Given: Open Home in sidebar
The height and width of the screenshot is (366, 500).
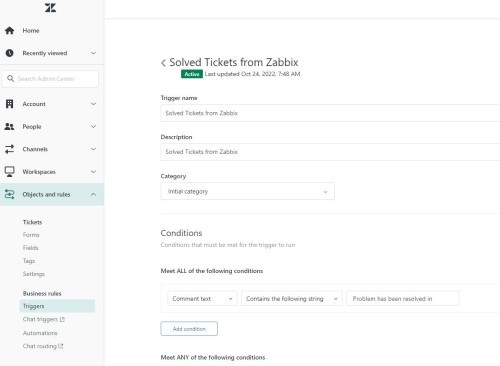Looking at the screenshot, I should pos(31,31).
